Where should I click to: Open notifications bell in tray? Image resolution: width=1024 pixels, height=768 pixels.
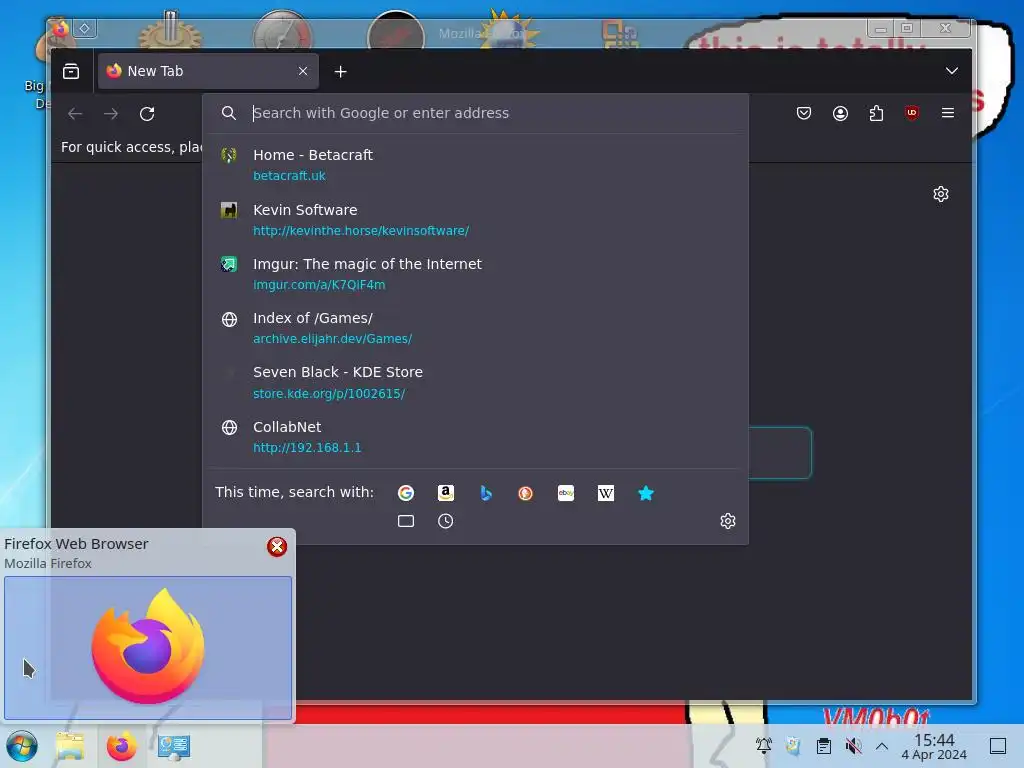coord(763,746)
